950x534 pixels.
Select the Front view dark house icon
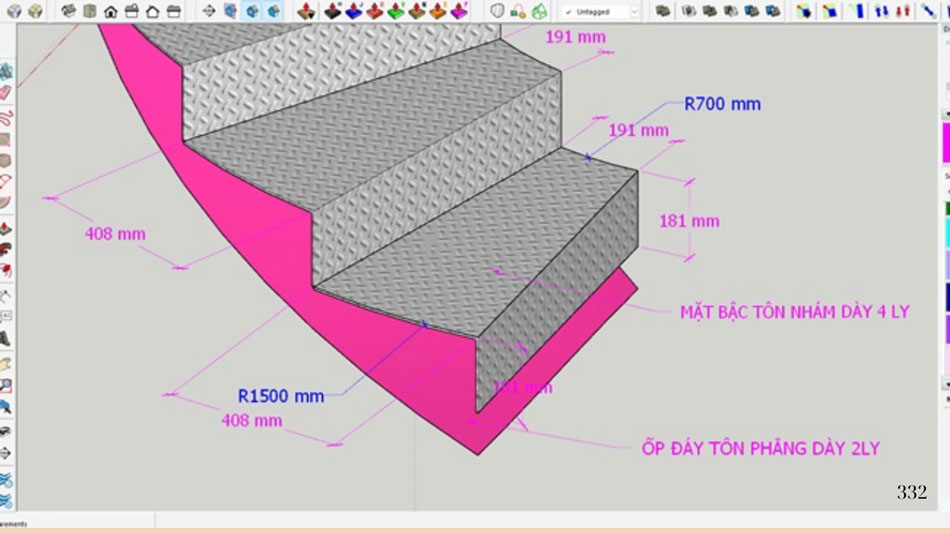click(110, 11)
